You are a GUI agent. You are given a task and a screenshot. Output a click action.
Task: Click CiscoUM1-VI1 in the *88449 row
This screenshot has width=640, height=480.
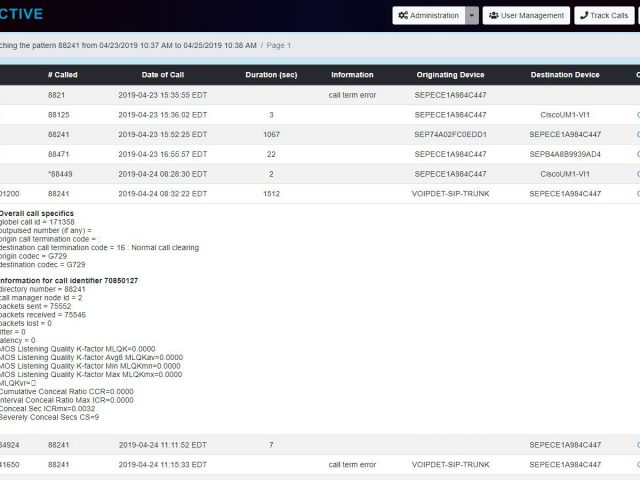click(x=565, y=174)
